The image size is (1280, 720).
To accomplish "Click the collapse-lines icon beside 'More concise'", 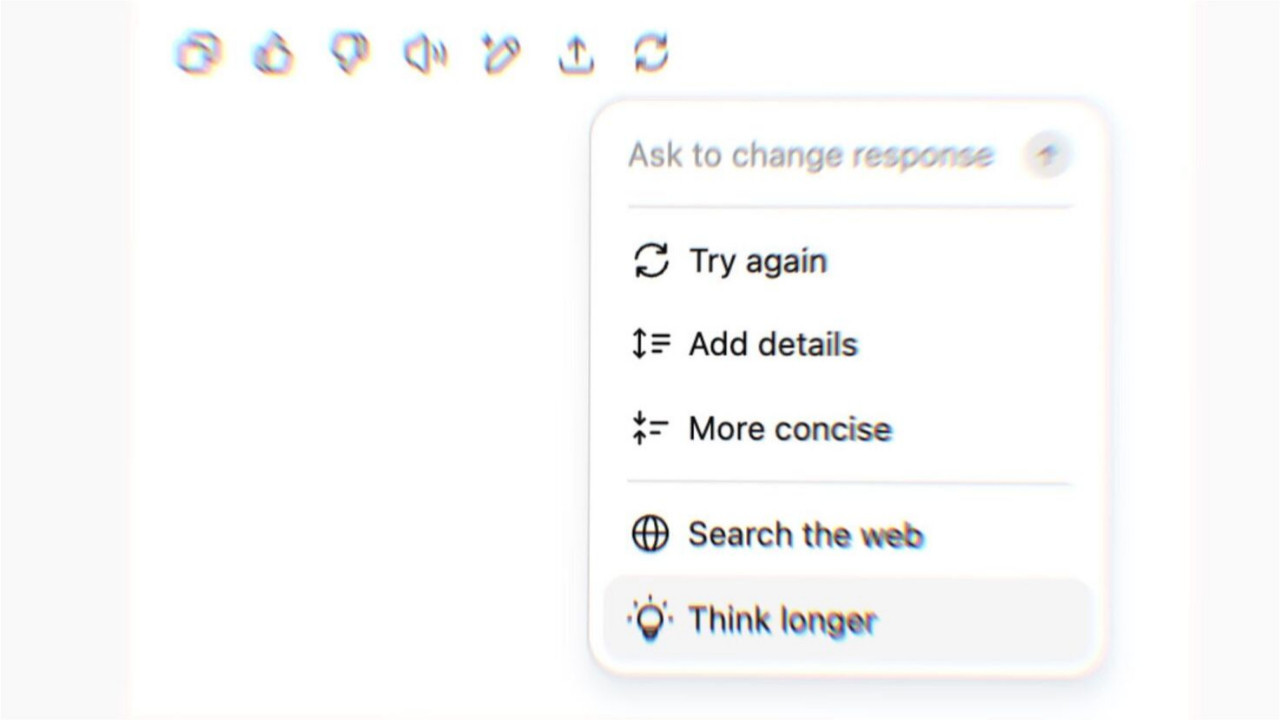I will (x=651, y=429).
